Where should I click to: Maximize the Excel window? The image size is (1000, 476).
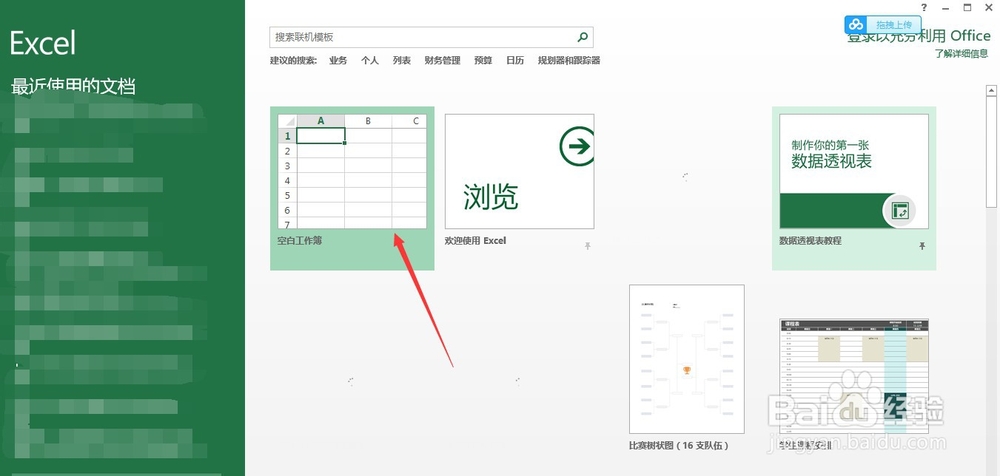pyautogui.click(x=967, y=8)
